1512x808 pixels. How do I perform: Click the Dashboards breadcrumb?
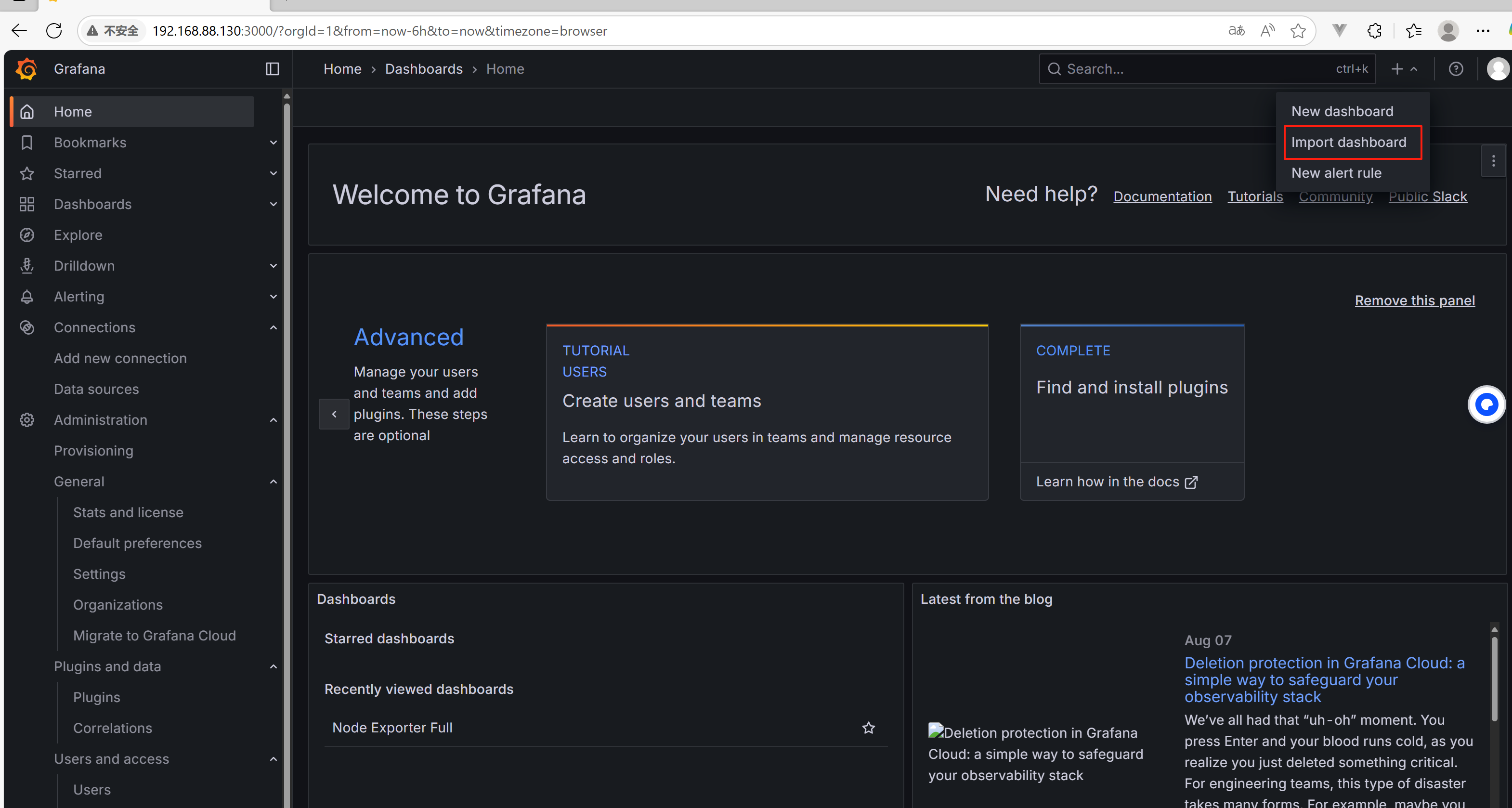424,69
